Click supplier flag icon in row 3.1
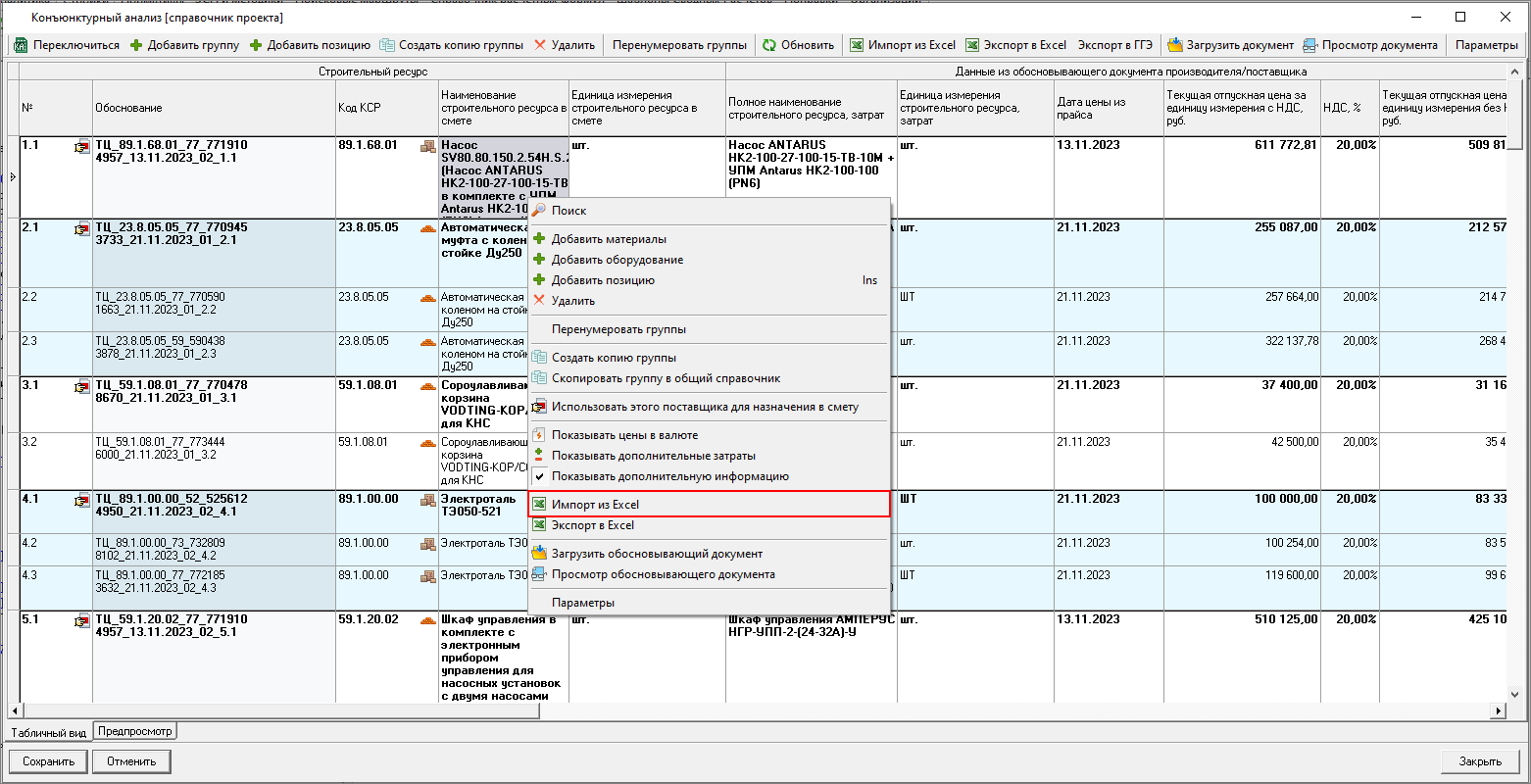 (81, 388)
